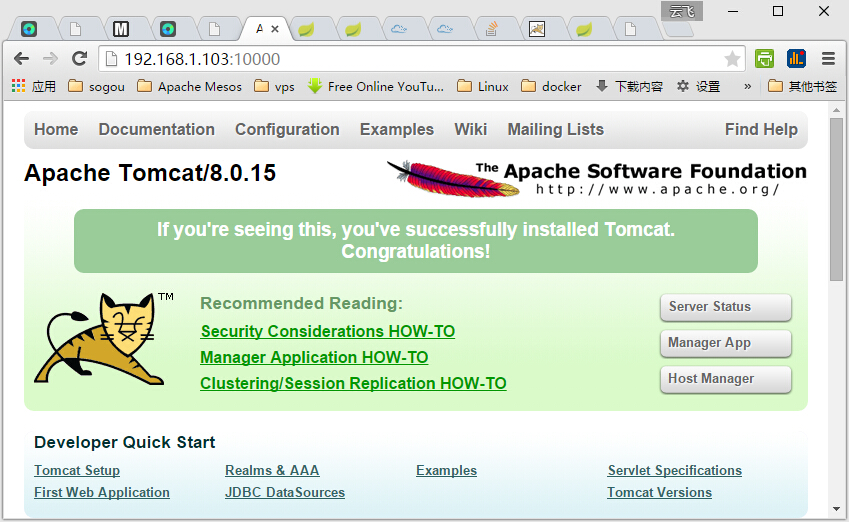
Task: Open Security Considerations HOW-TO link
Action: [328, 331]
